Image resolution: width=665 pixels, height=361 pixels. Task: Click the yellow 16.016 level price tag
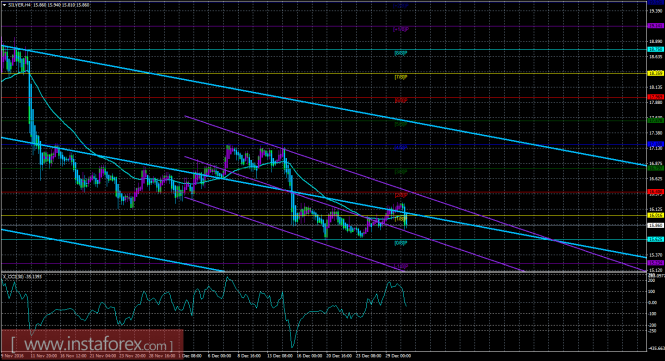[655, 215]
